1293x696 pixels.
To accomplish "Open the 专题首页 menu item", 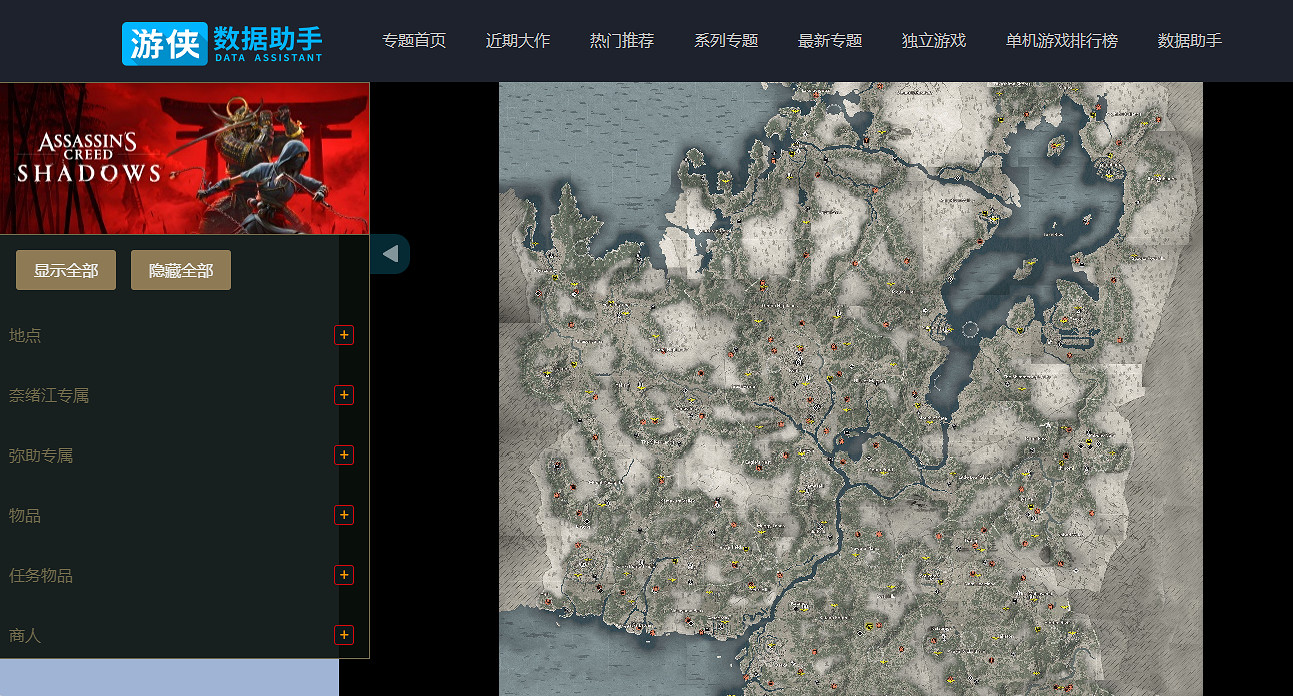I will [414, 40].
